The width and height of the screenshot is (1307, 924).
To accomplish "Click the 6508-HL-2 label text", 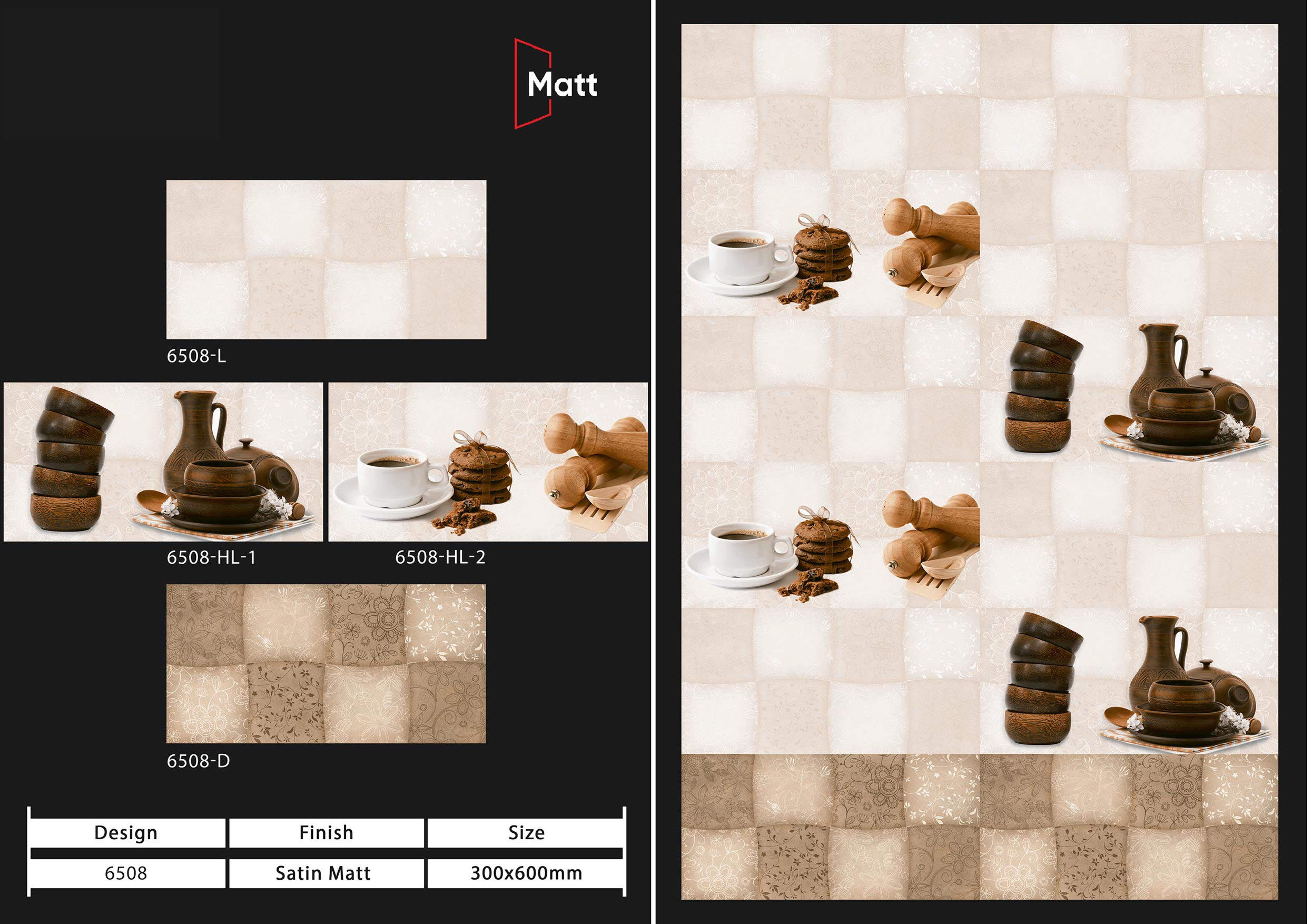I will (440, 557).
